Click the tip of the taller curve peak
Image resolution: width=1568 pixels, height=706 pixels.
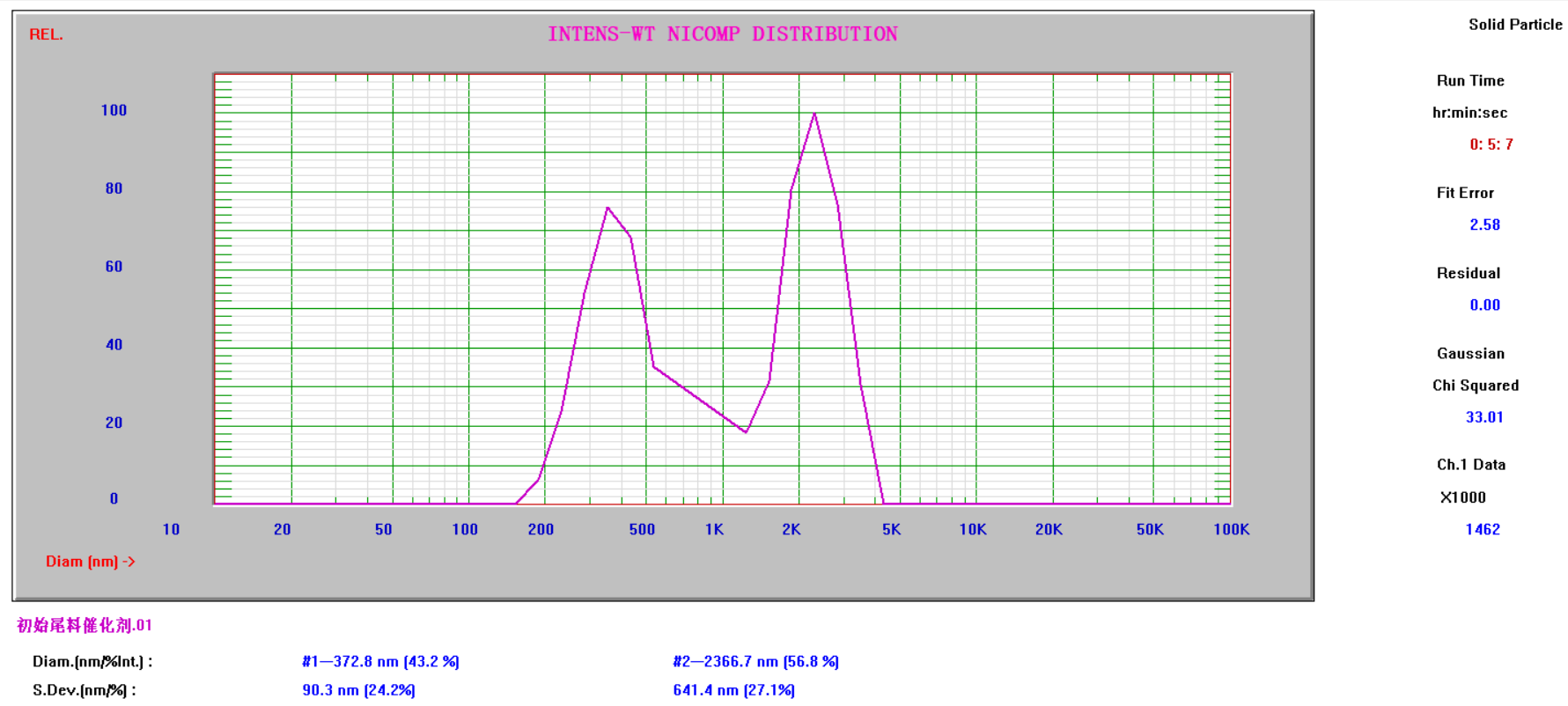(814, 114)
